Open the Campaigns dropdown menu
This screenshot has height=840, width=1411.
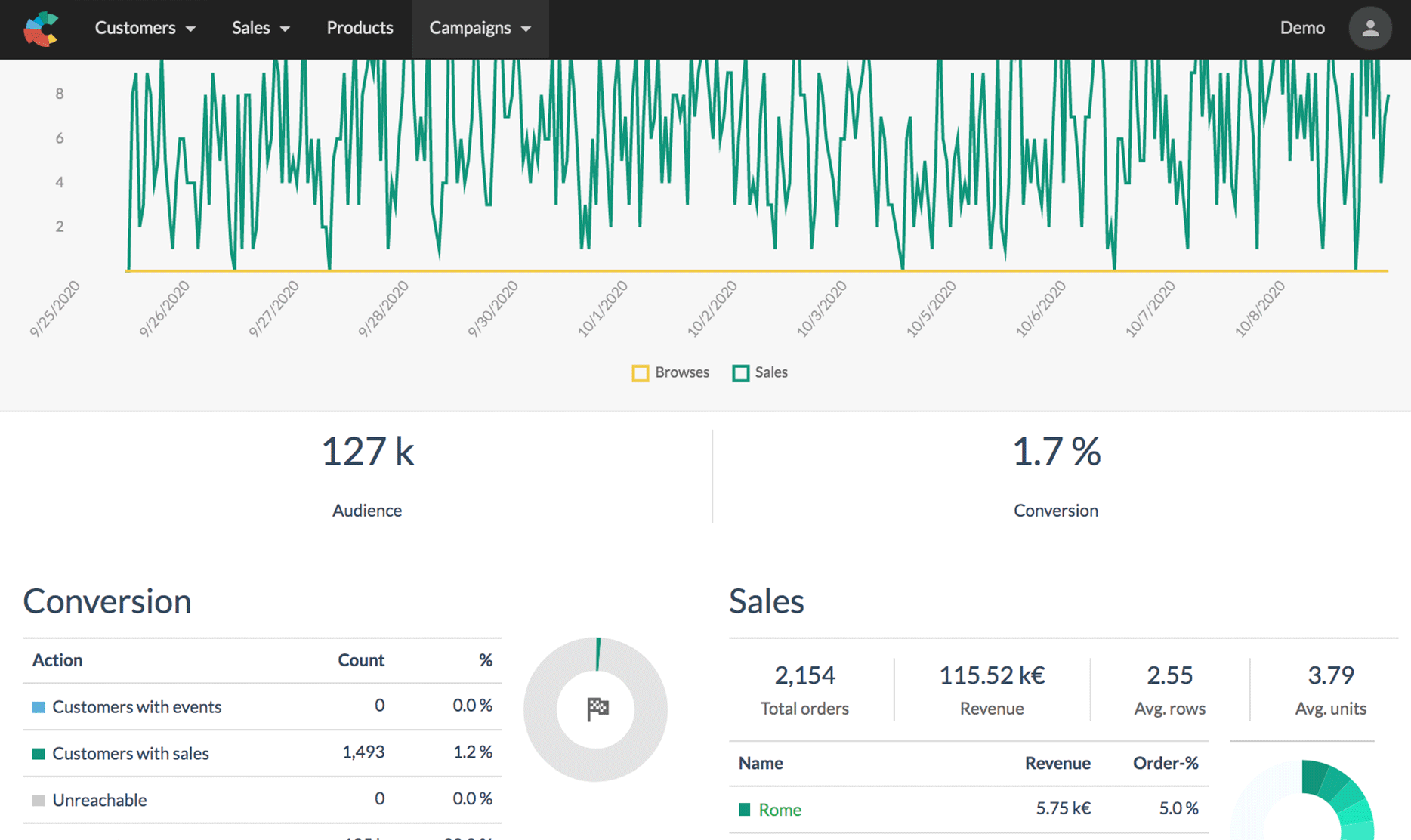[479, 29]
